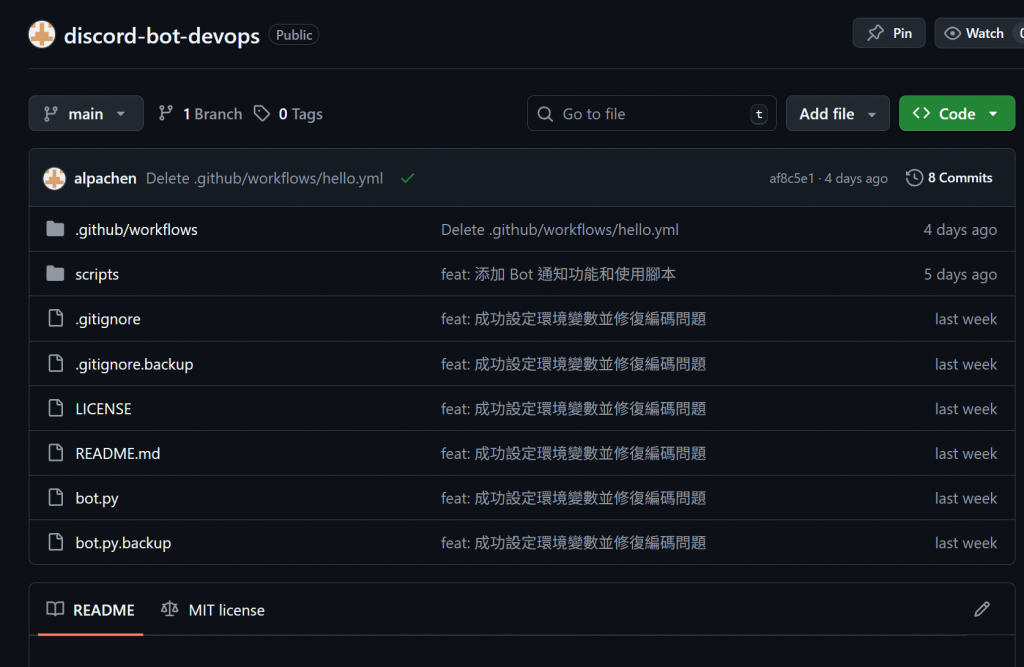Click the folder icon for .github/workflows
Viewport: 1024px width, 667px height.
[56, 229]
